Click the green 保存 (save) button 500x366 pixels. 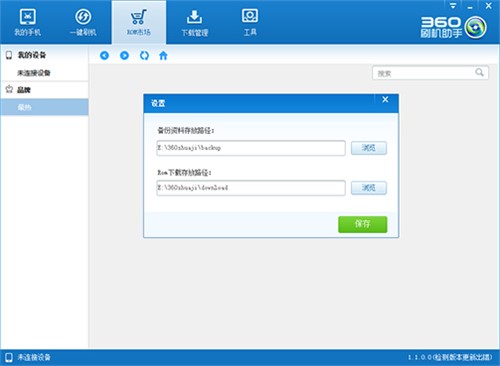tap(363, 224)
